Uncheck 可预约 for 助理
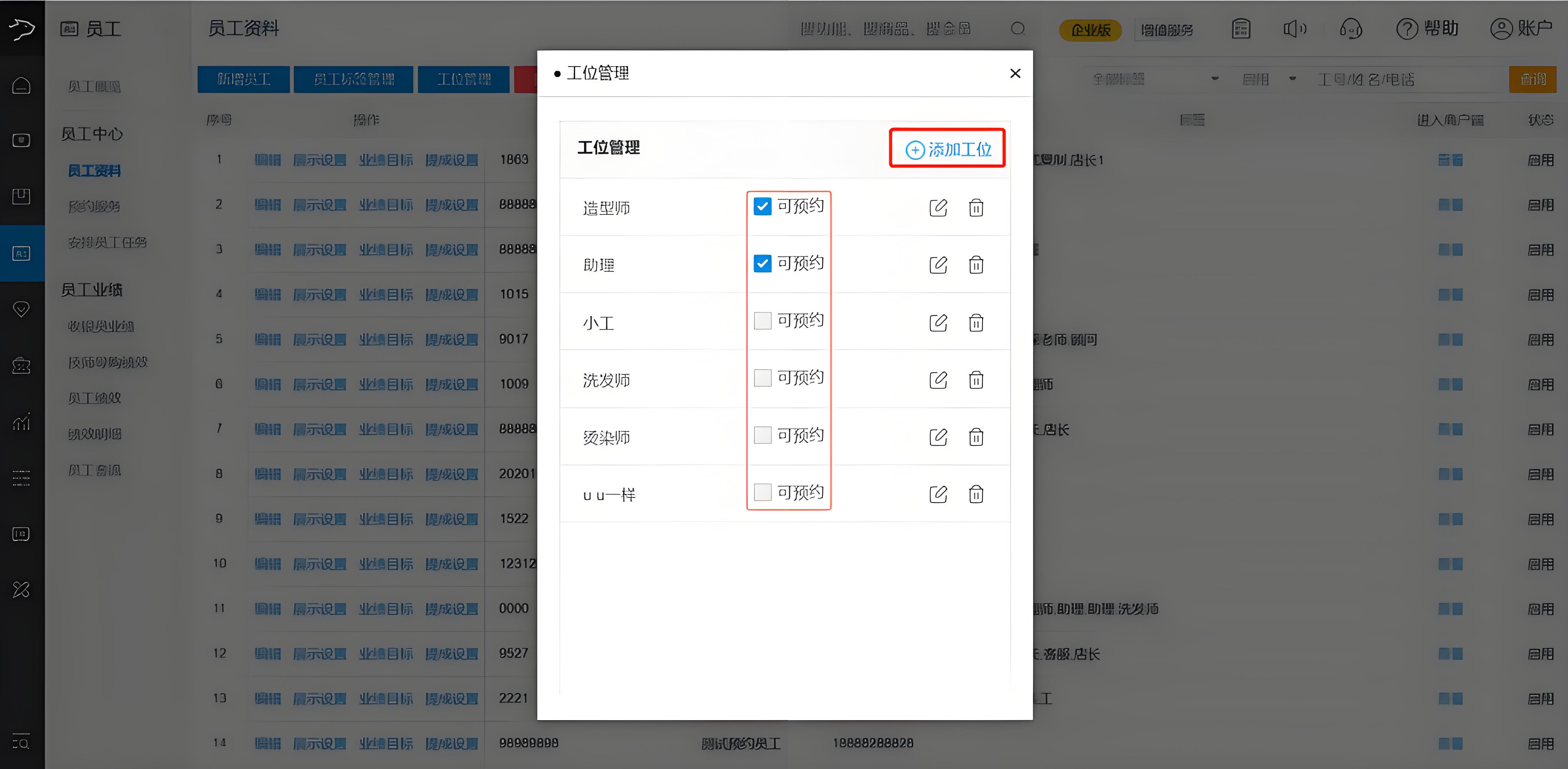The width and height of the screenshot is (1568, 769). pyautogui.click(x=762, y=263)
